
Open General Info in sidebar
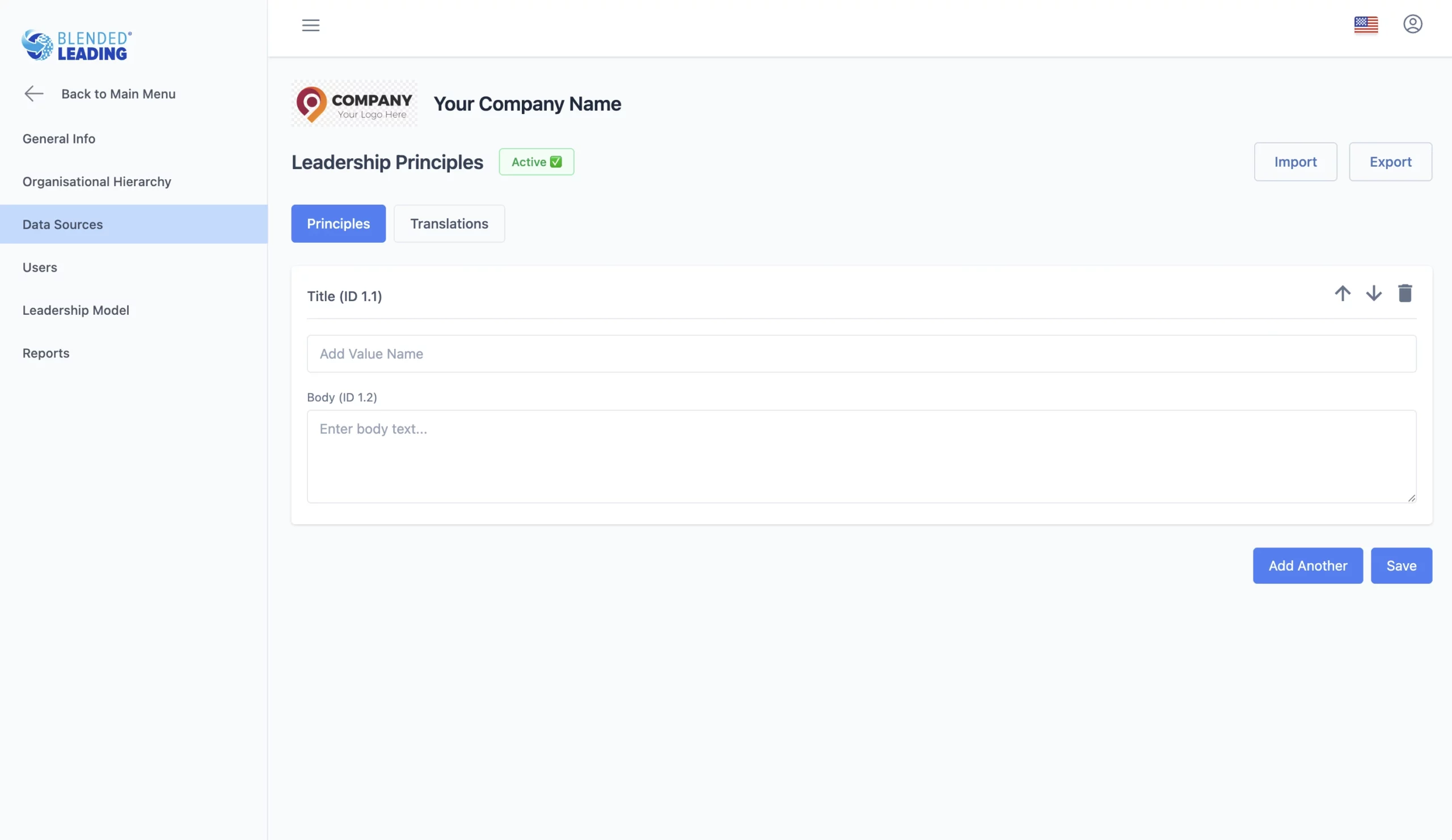pos(59,139)
